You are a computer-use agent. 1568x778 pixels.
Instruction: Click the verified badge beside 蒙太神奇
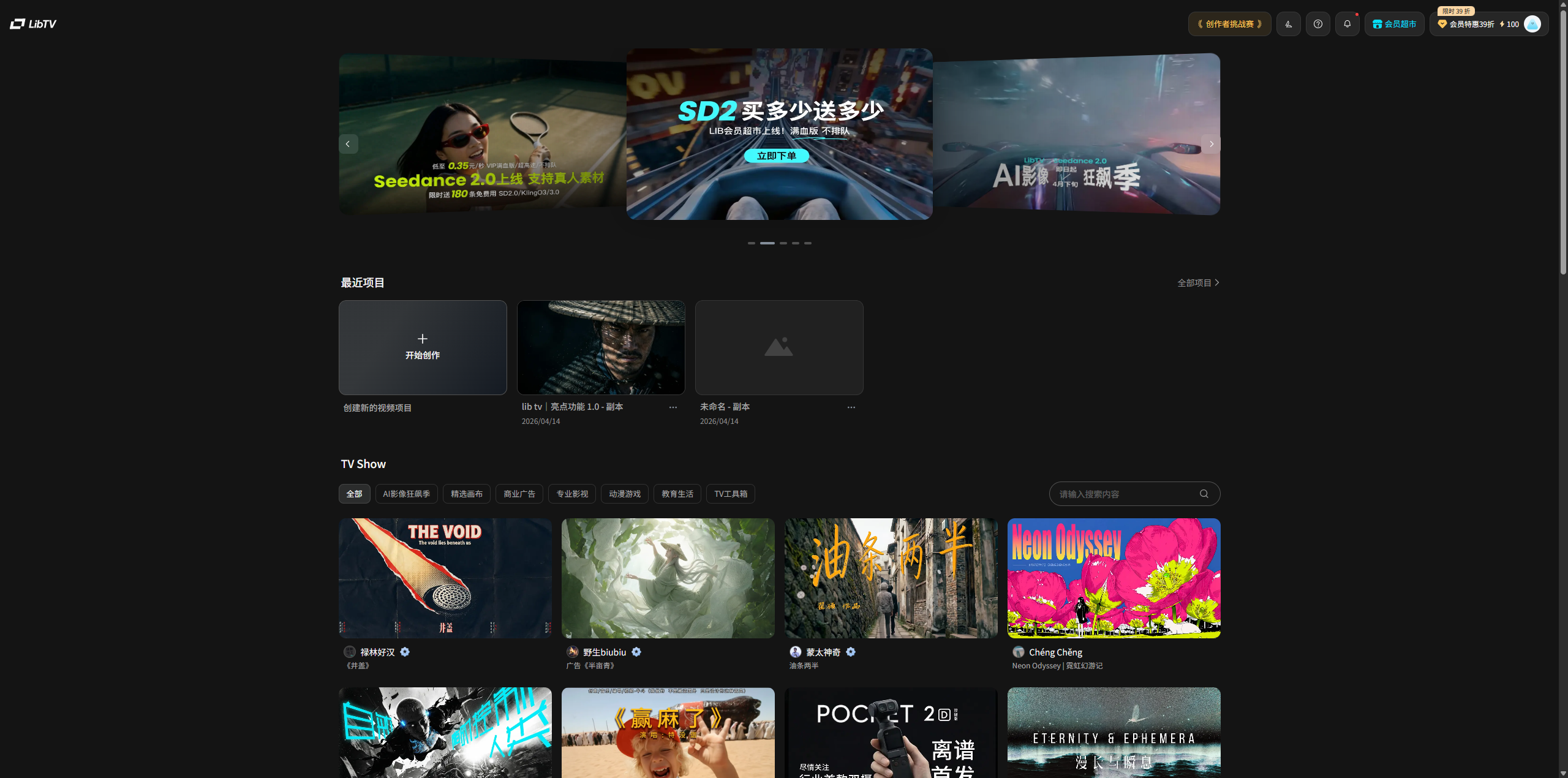[x=851, y=652]
